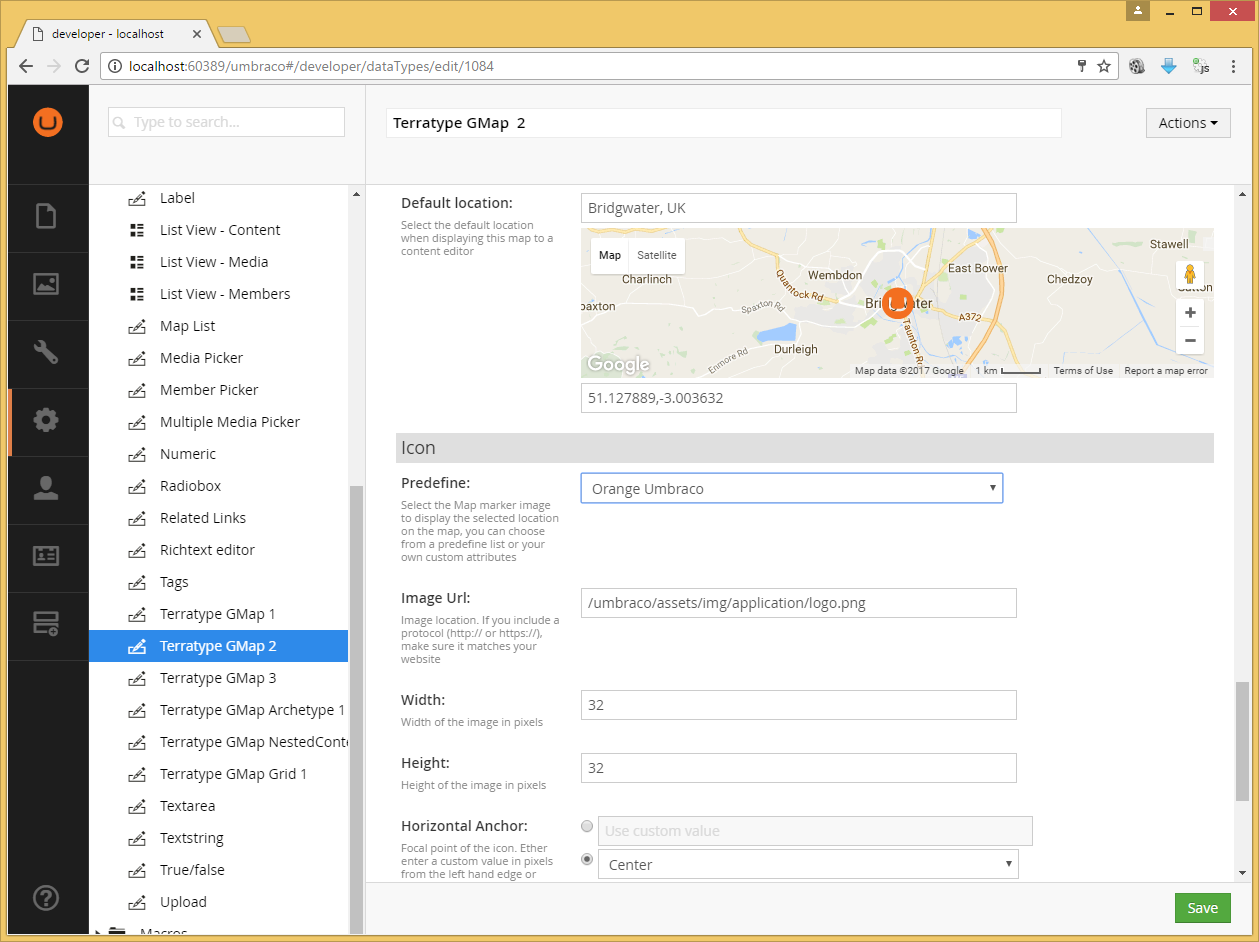Open Textstring data type

point(191,838)
